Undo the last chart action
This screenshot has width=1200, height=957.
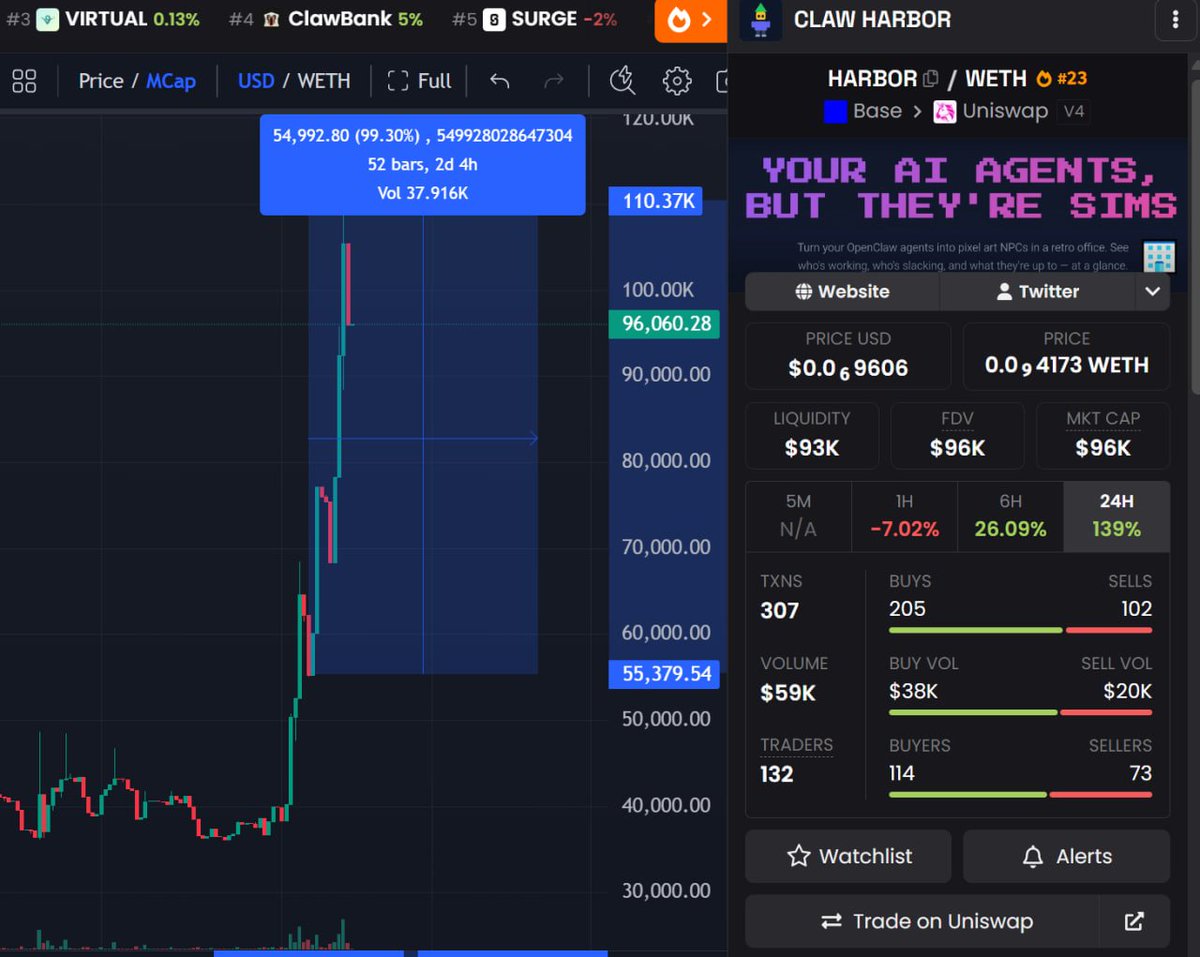500,81
